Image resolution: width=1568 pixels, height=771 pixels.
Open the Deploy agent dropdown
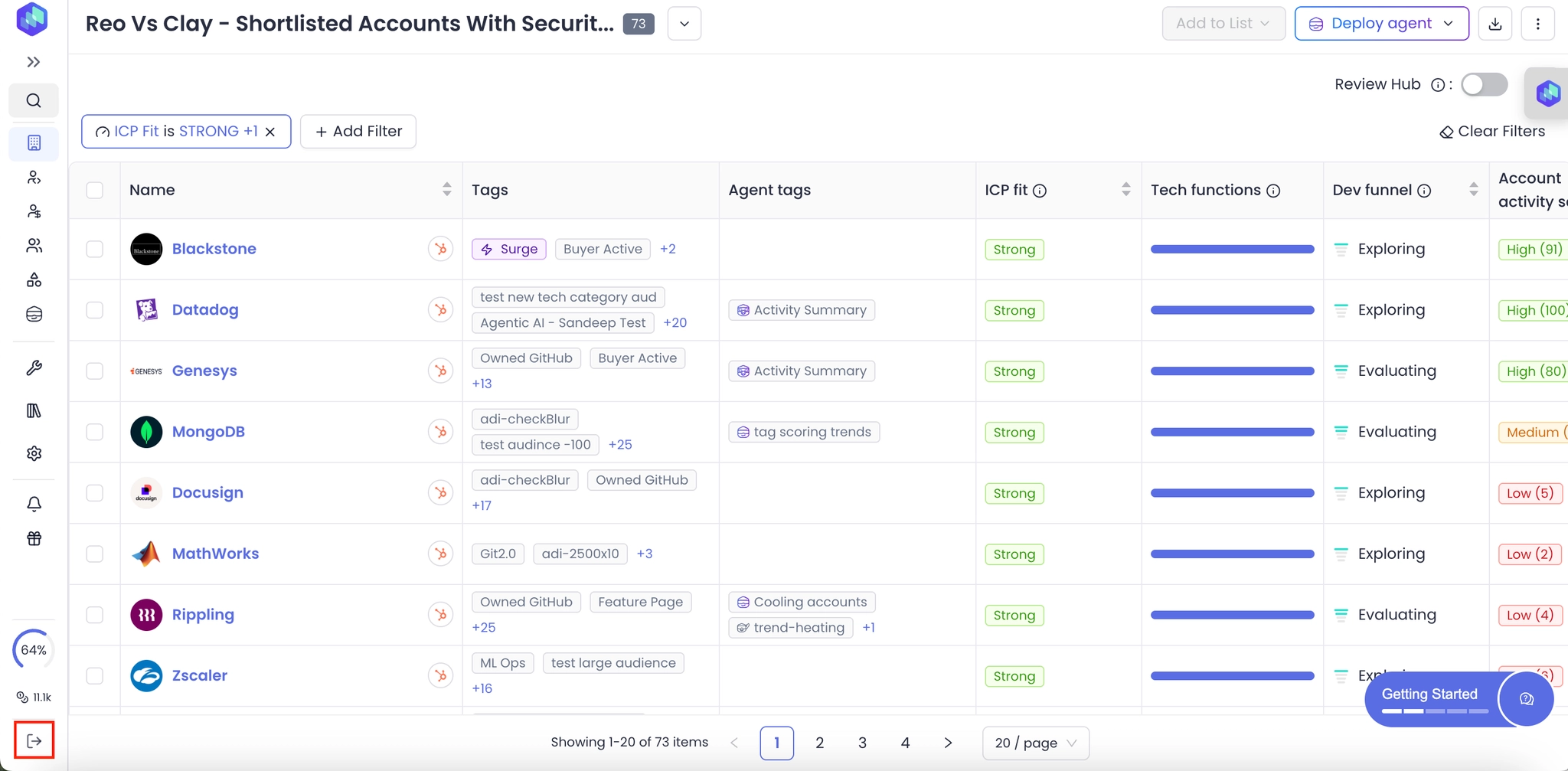point(1381,24)
